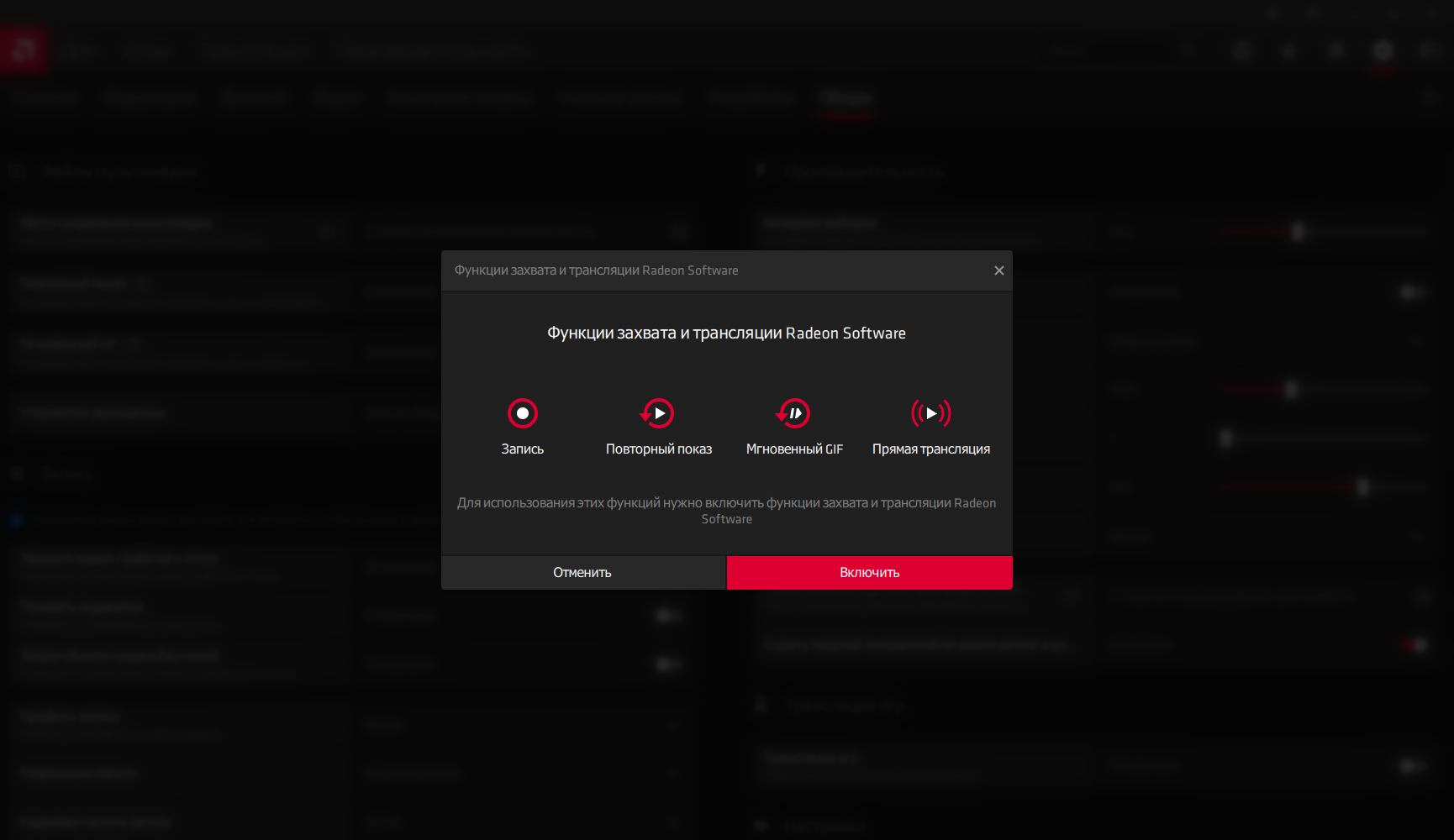
Task: Select the 'Прямая трансляция' label text
Action: 931,449
